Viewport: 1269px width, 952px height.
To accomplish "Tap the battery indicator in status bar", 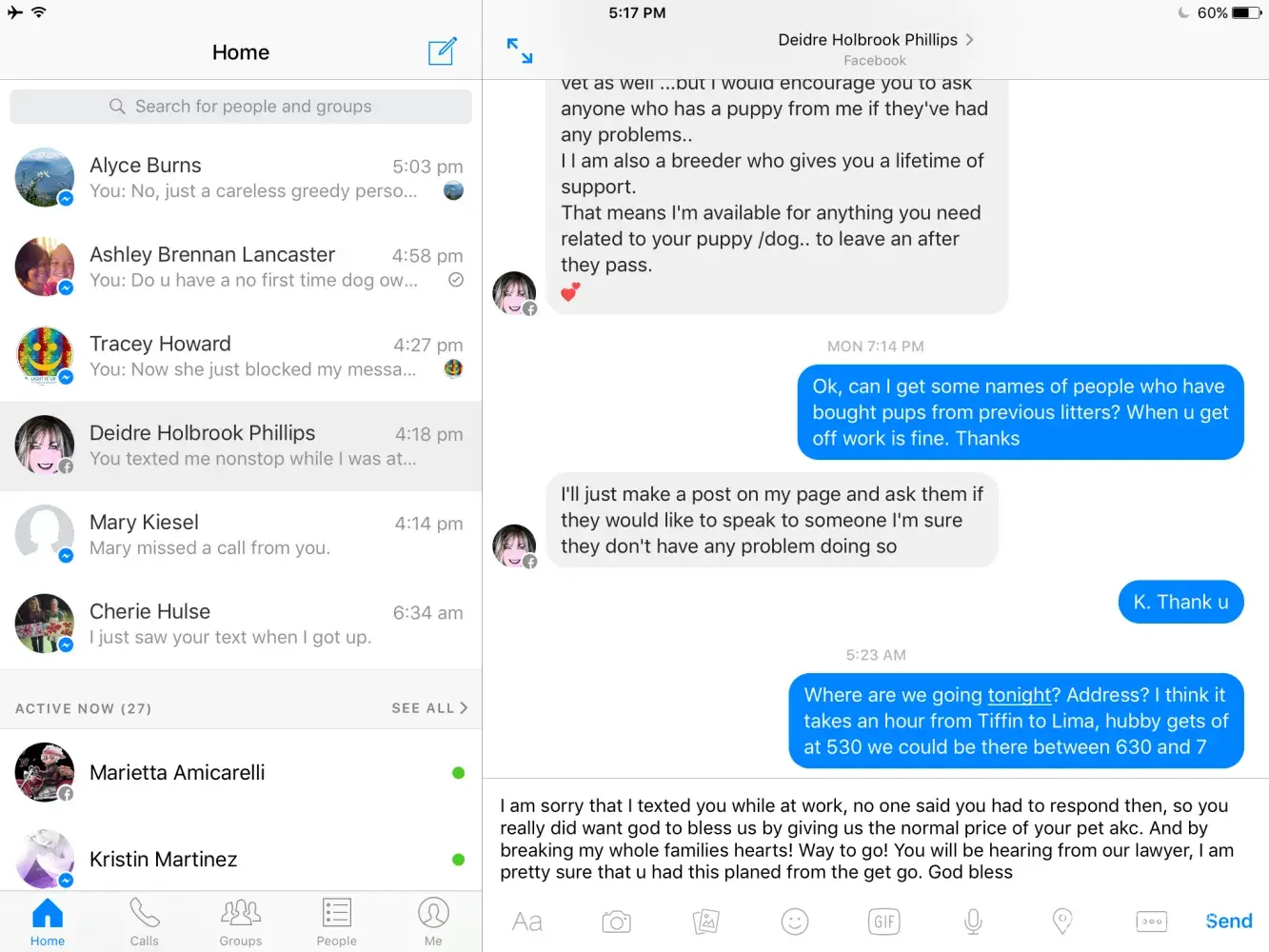I will tap(1246, 13).
